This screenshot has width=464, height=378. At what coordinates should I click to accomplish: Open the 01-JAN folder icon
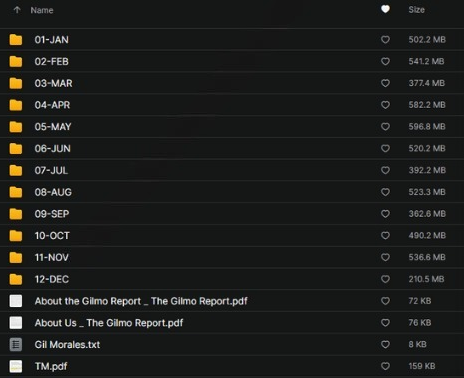click(16, 40)
